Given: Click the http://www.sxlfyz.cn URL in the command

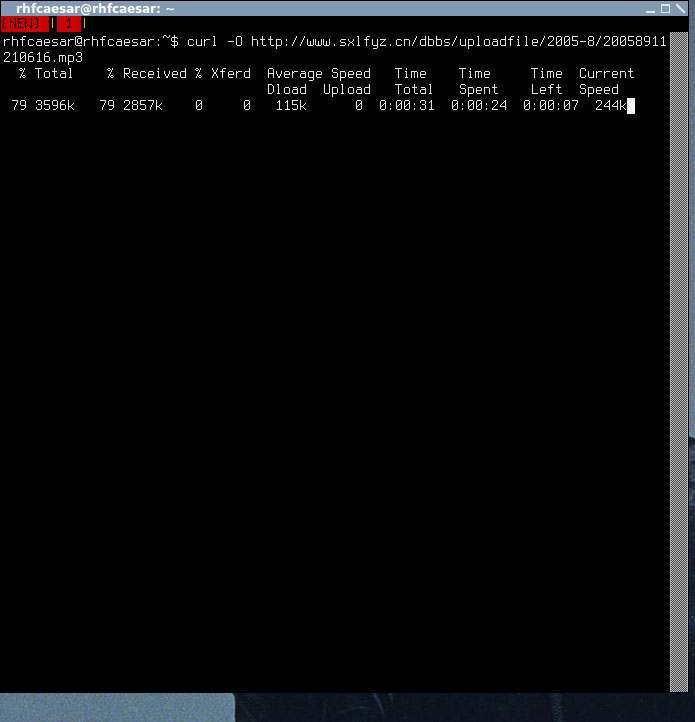Looking at the screenshot, I should click(x=459, y=42).
